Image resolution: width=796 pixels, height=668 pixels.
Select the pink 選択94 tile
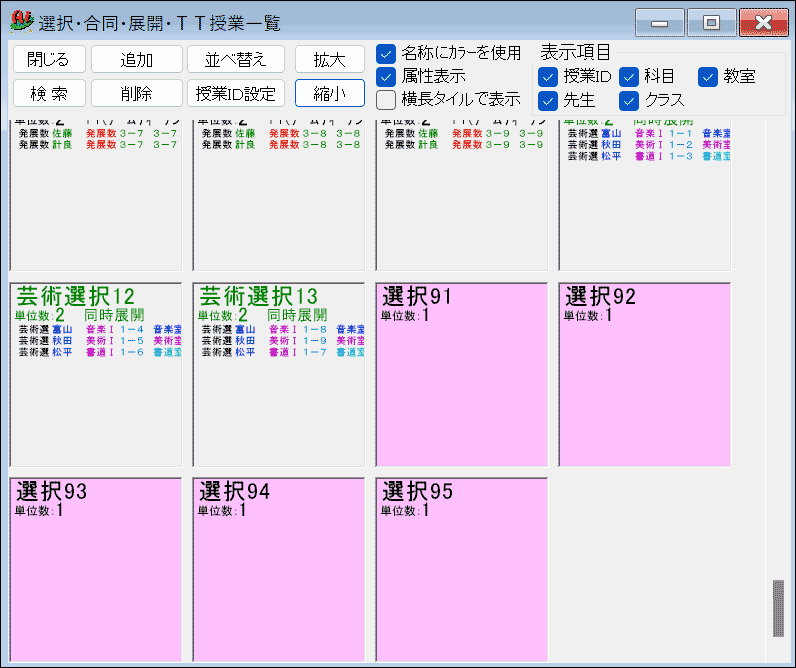(x=279, y=570)
